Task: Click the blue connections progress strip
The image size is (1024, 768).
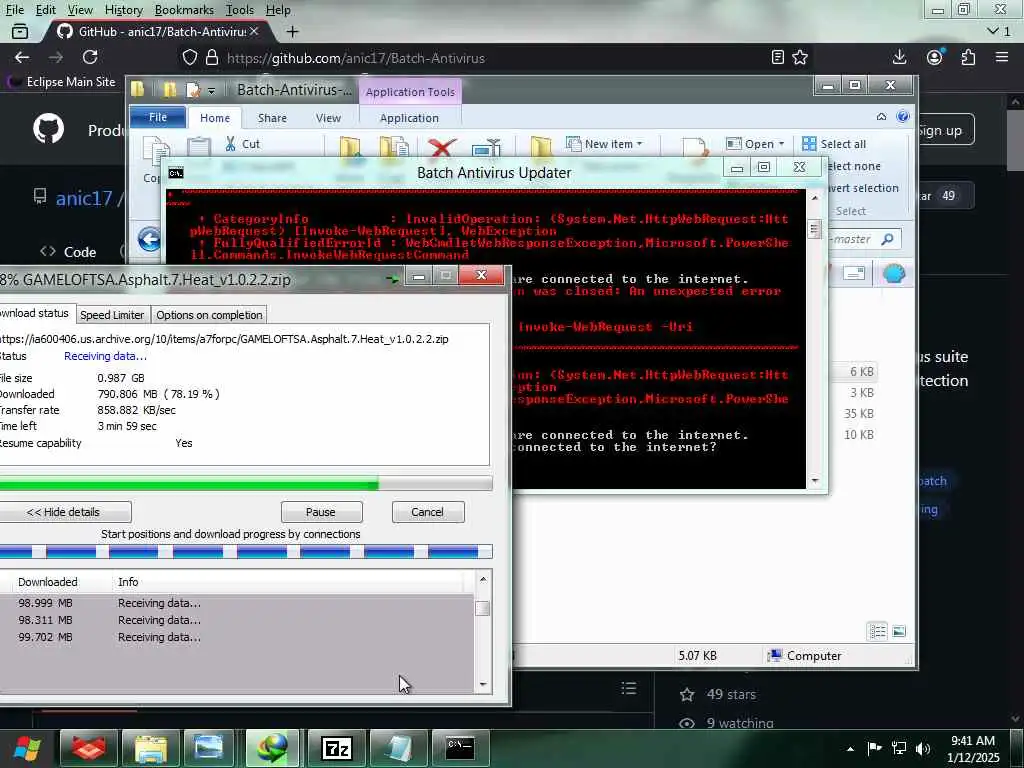Action: 246,552
